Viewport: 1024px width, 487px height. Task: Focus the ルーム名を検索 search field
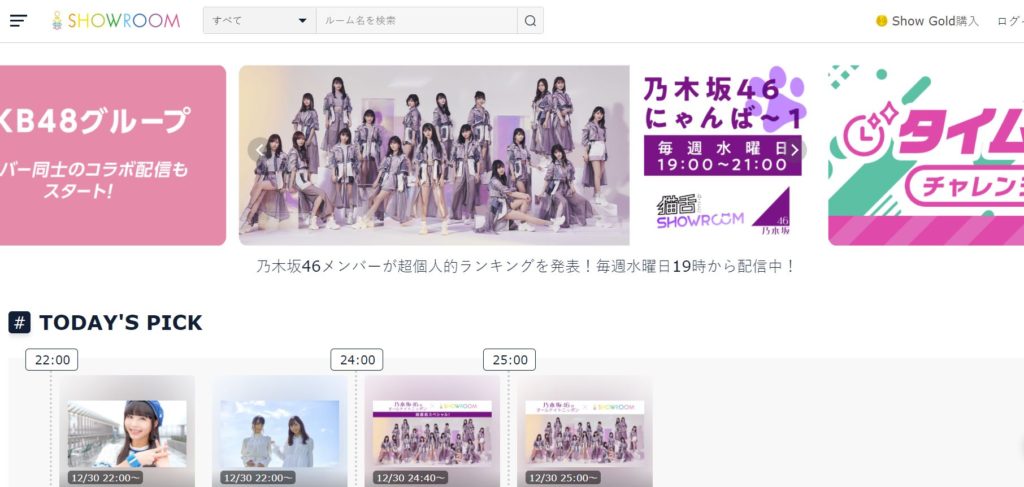417,21
